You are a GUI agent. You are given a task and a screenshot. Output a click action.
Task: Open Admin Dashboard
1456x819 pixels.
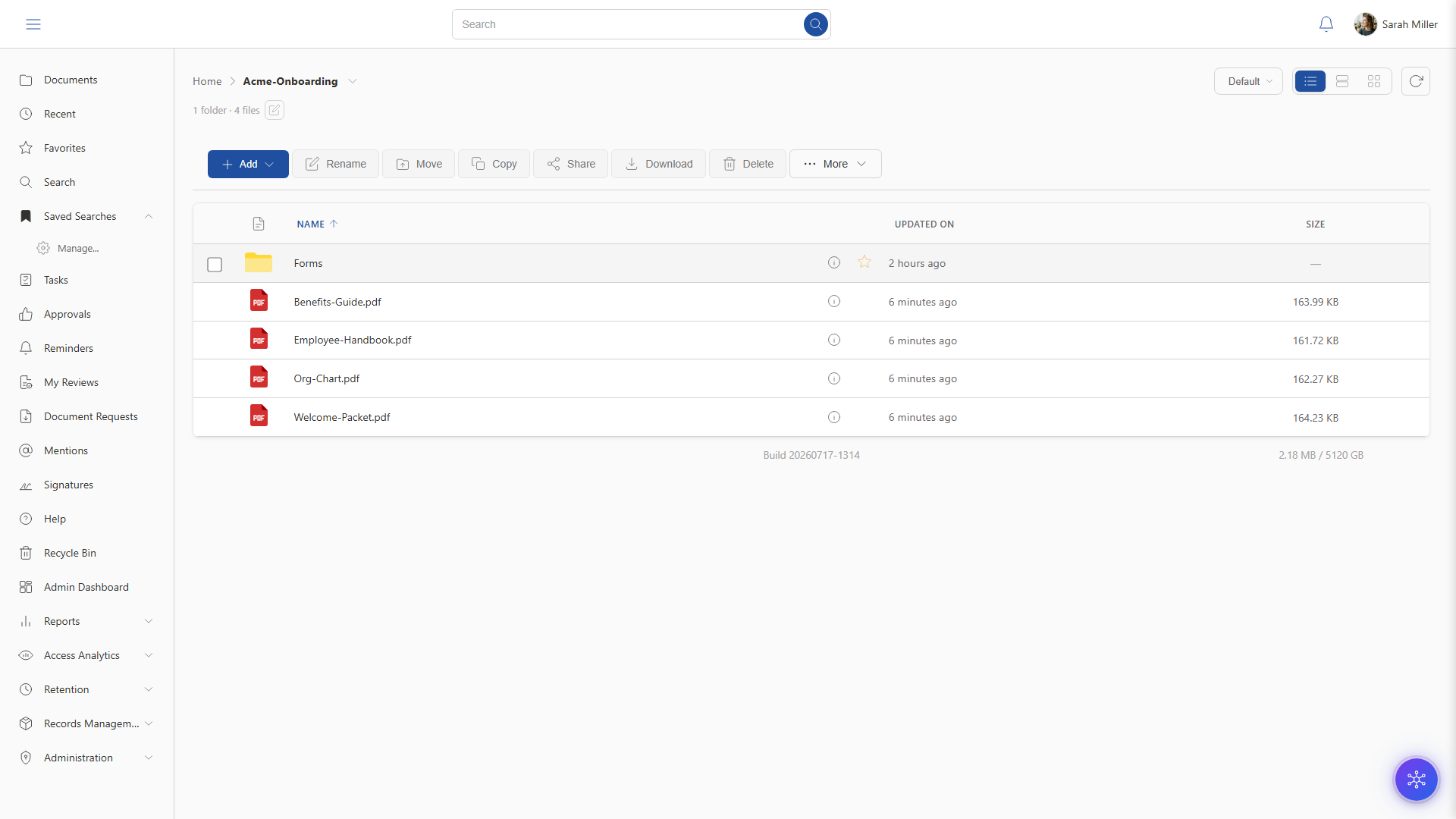(86, 587)
